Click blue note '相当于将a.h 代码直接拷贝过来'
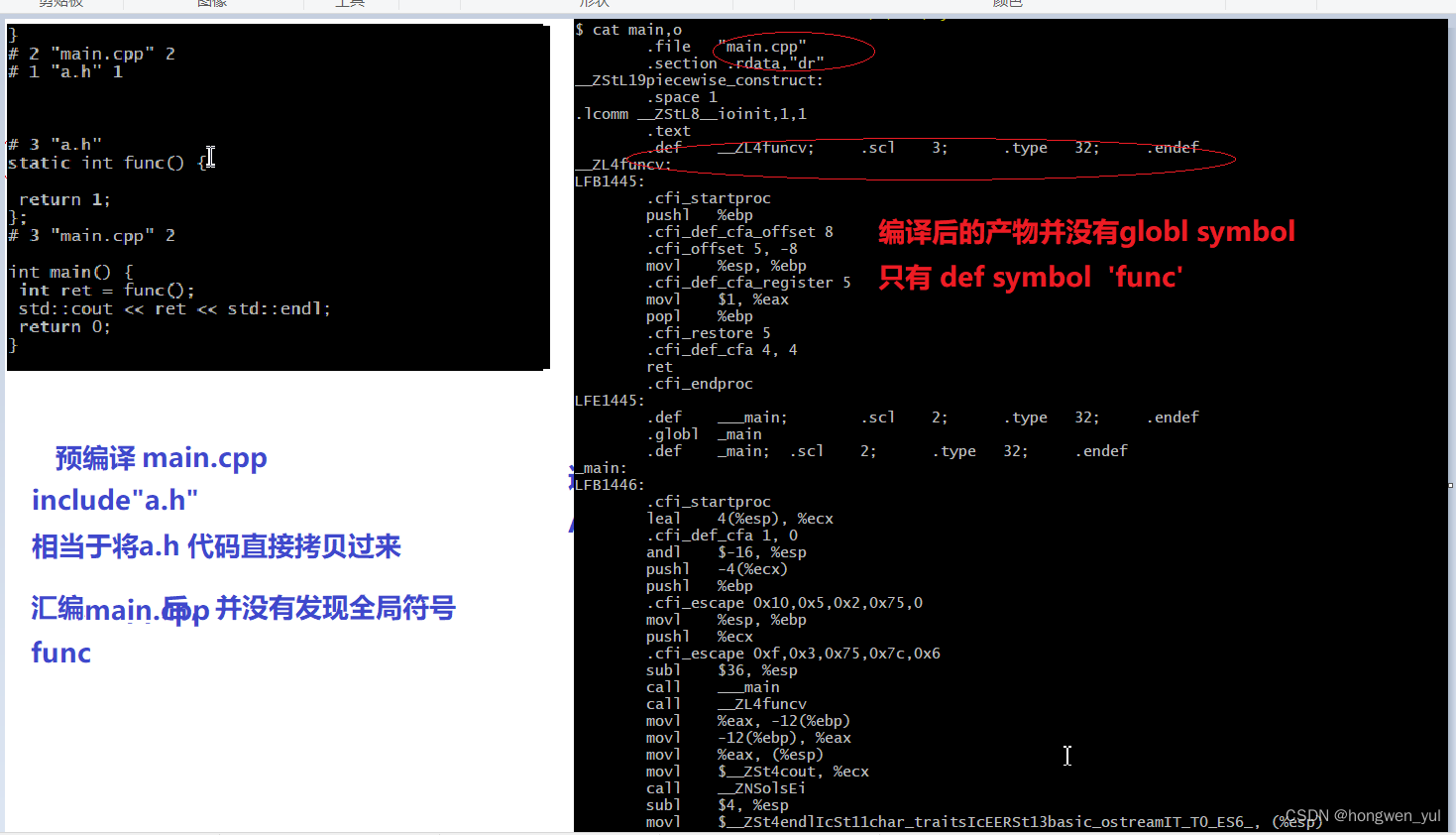1456x835 pixels. 216,546
